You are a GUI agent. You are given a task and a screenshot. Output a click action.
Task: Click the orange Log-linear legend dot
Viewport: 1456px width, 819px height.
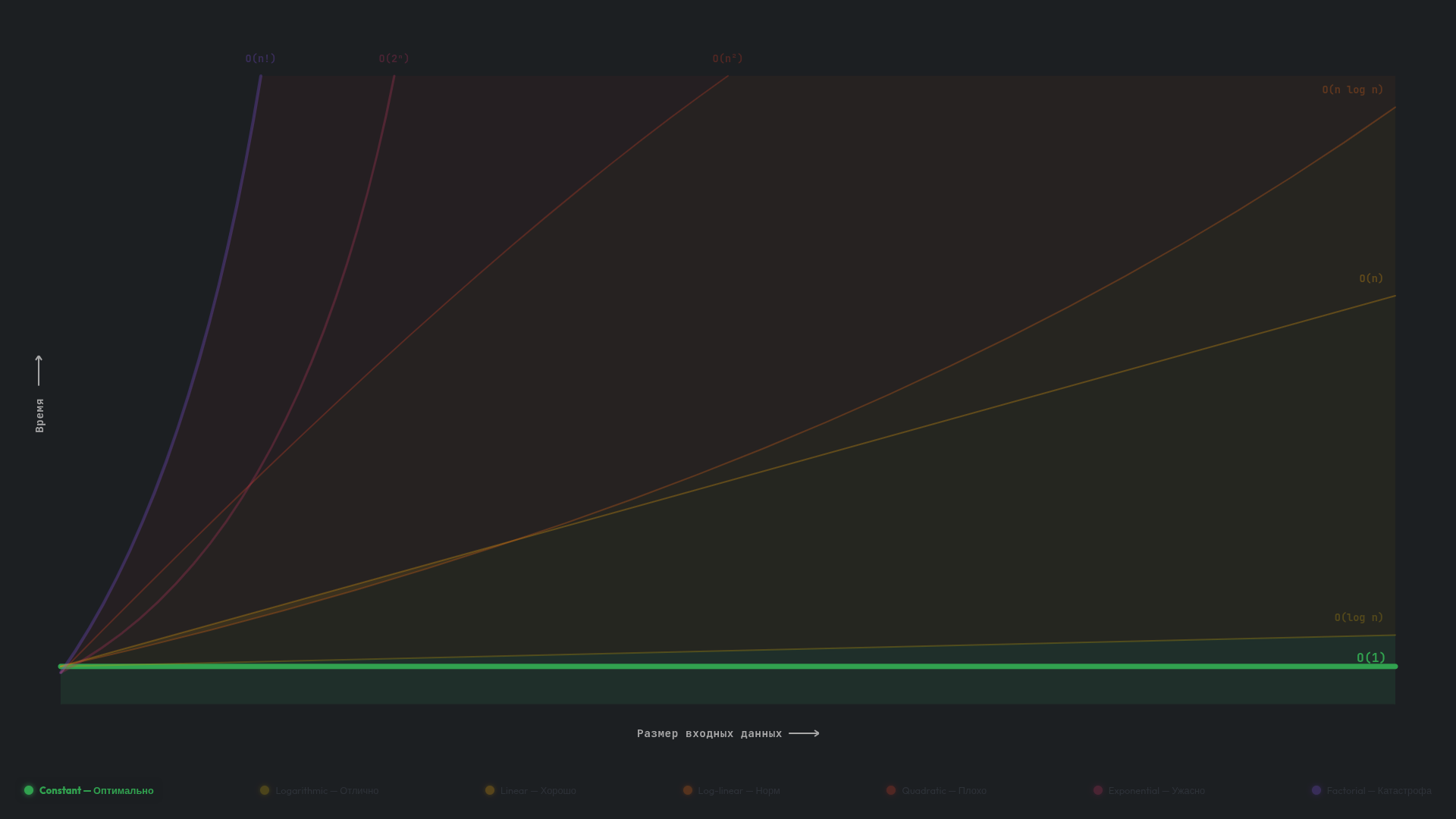coord(688,790)
